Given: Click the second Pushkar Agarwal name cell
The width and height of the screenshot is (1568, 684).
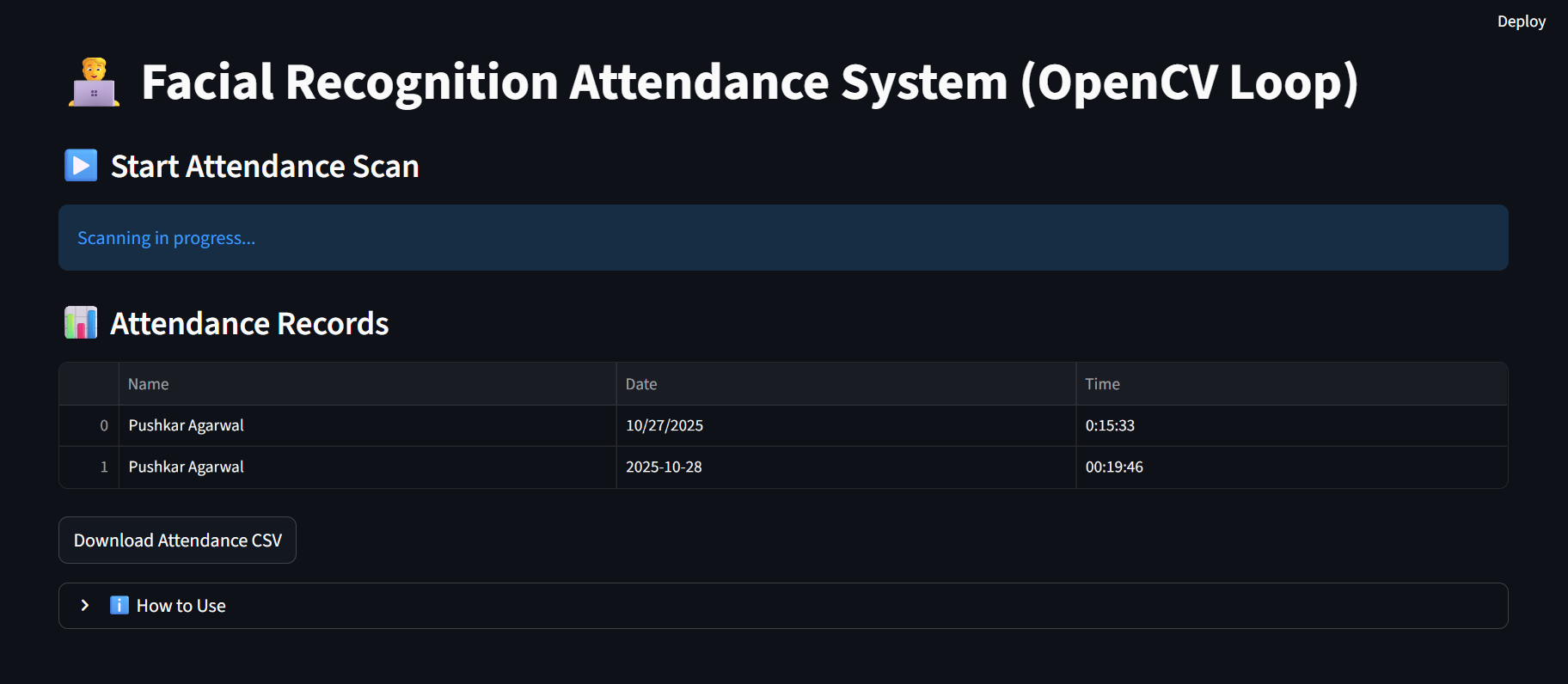Looking at the screenshot, I should coord(187,467).
